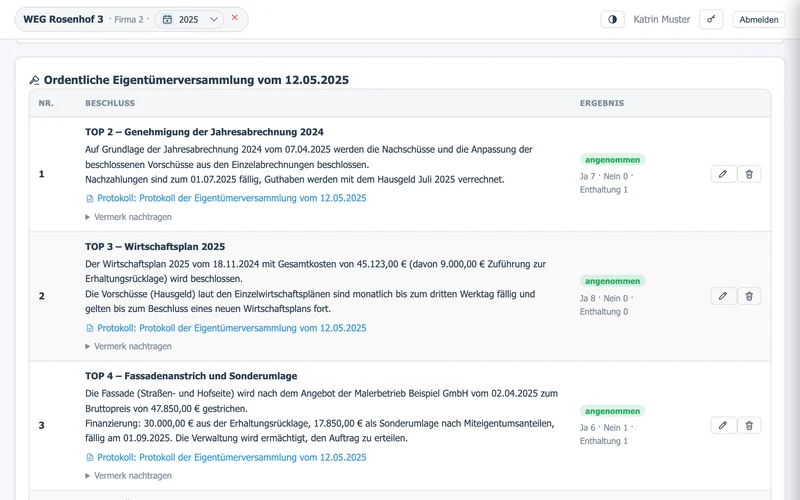Click the Abmelden button
Image resolution: width=800 pixels, height=500 pixels.
(x=759, y=19)
